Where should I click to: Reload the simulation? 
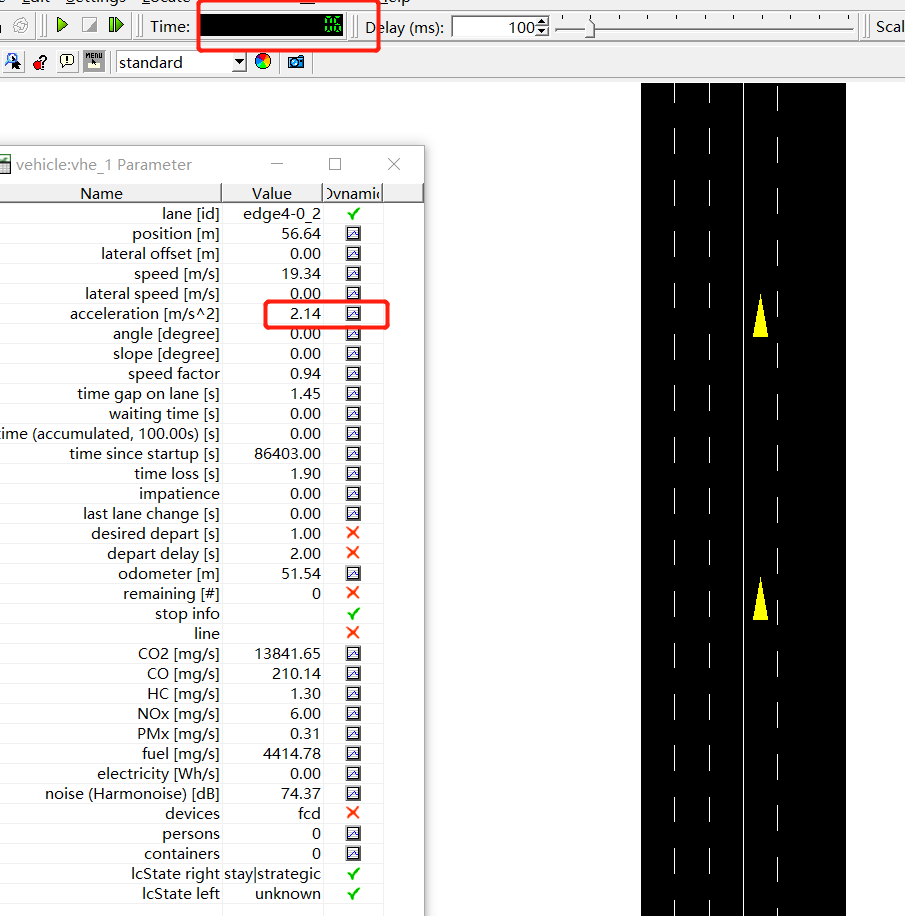click(20, 25)
